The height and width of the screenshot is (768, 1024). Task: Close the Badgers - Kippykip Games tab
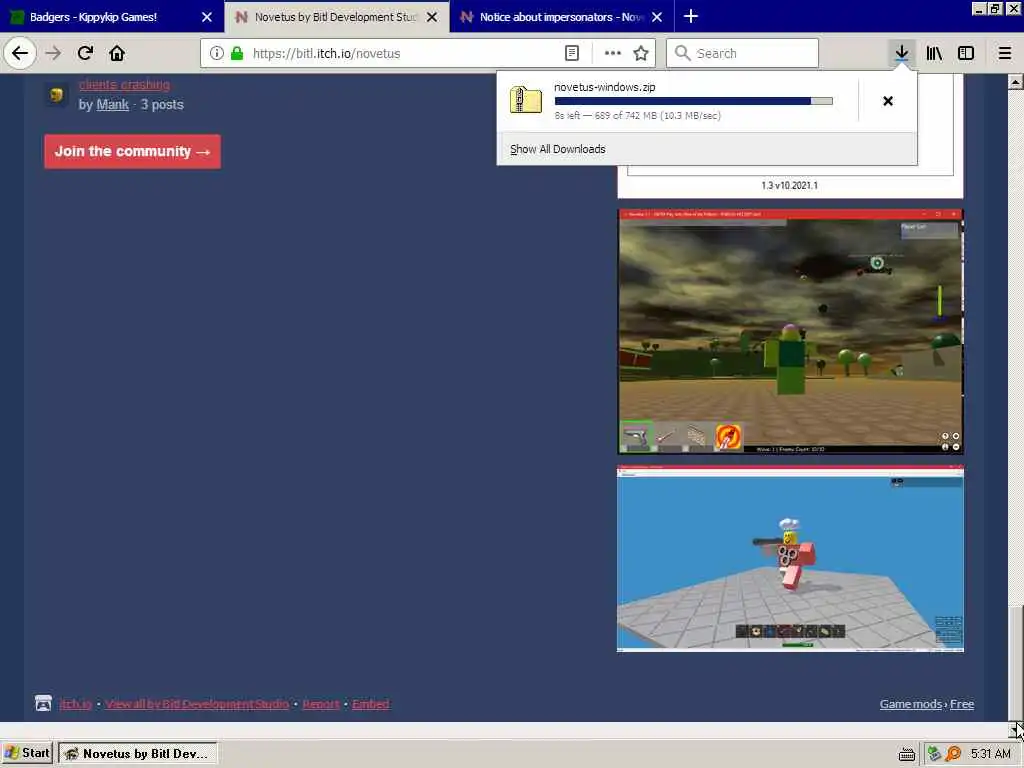tap(207, 17)
